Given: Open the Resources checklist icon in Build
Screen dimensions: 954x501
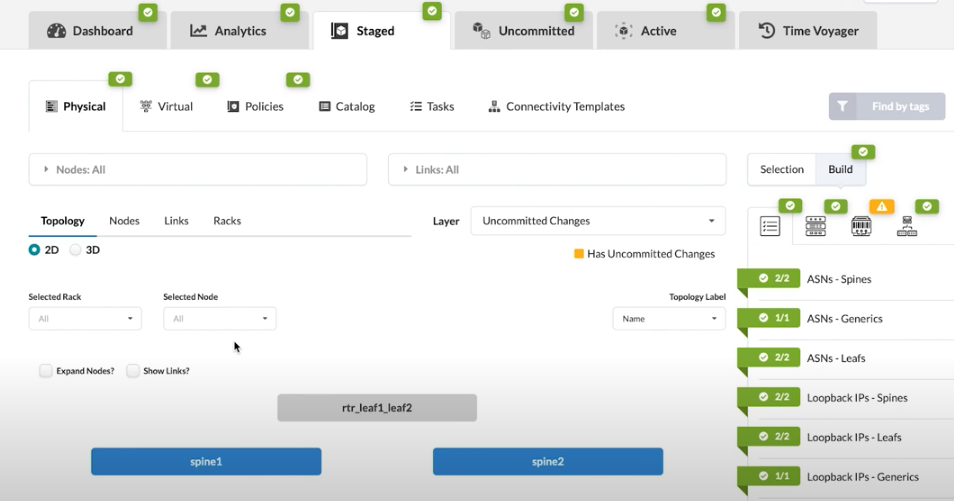Looking at the screenshot, I should click(770, 226).
